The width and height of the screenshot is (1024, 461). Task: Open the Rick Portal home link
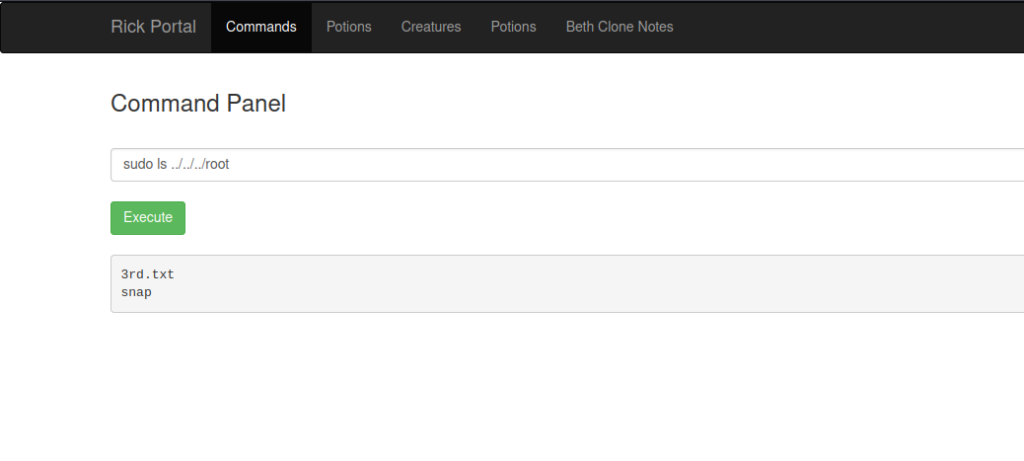[153, 27]
